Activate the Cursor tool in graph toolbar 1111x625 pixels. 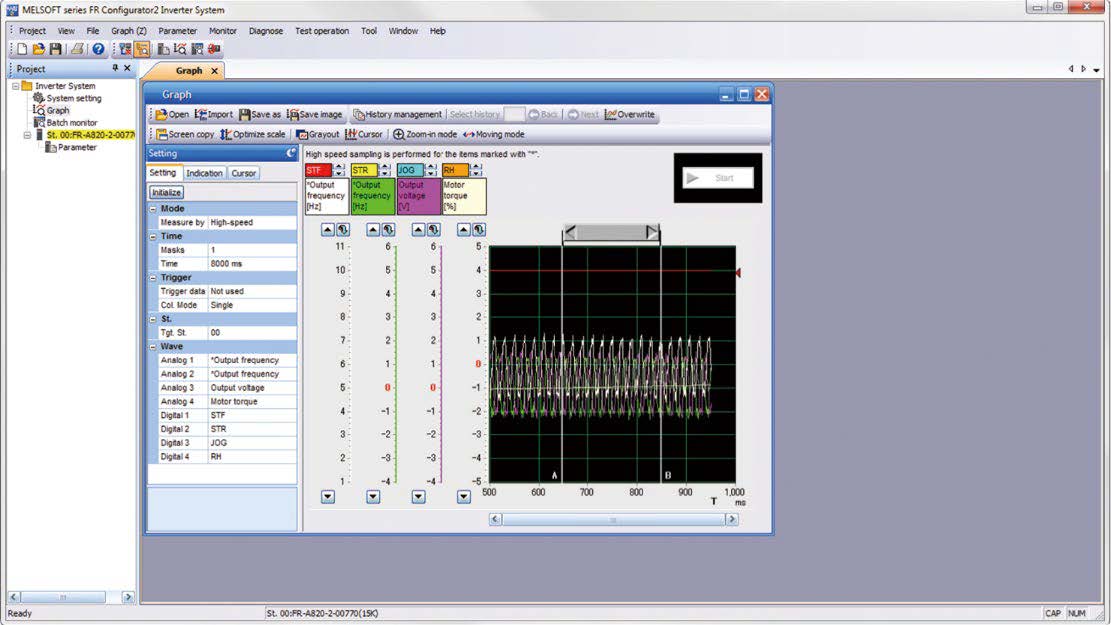tap(363, 134)
